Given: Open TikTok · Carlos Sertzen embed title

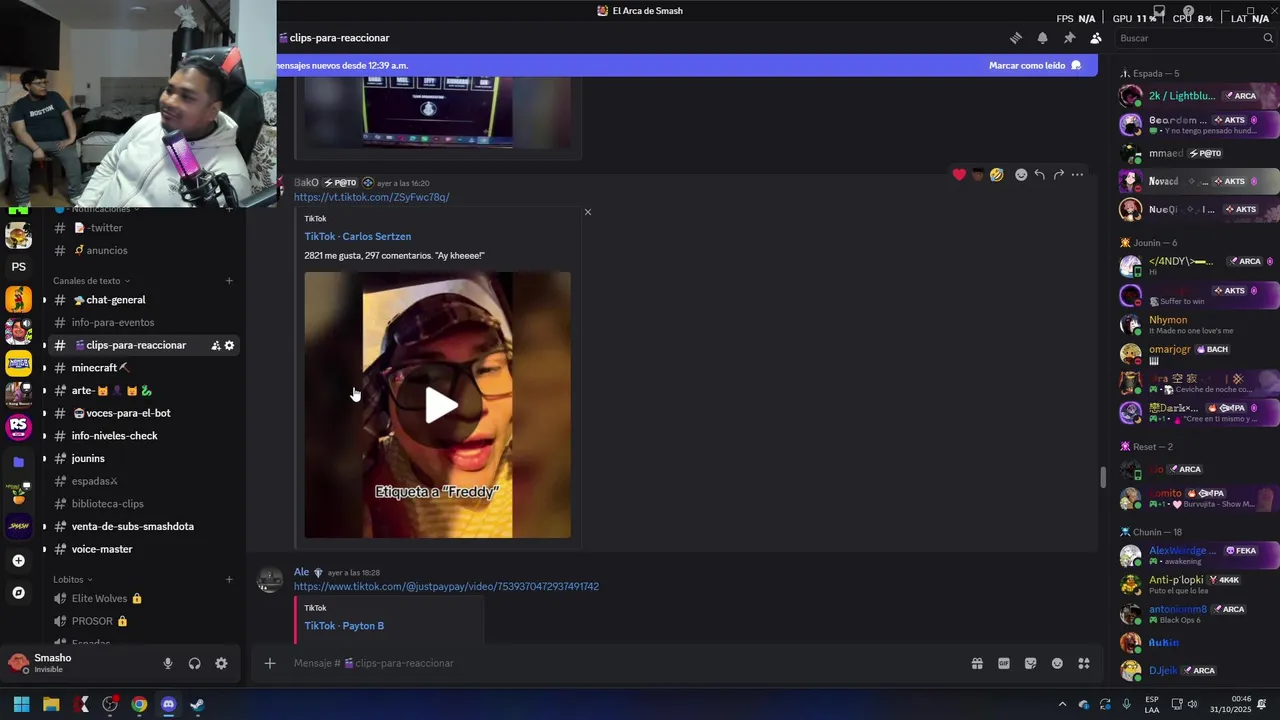Looking at the screenshot, I should tap(357, 237).
